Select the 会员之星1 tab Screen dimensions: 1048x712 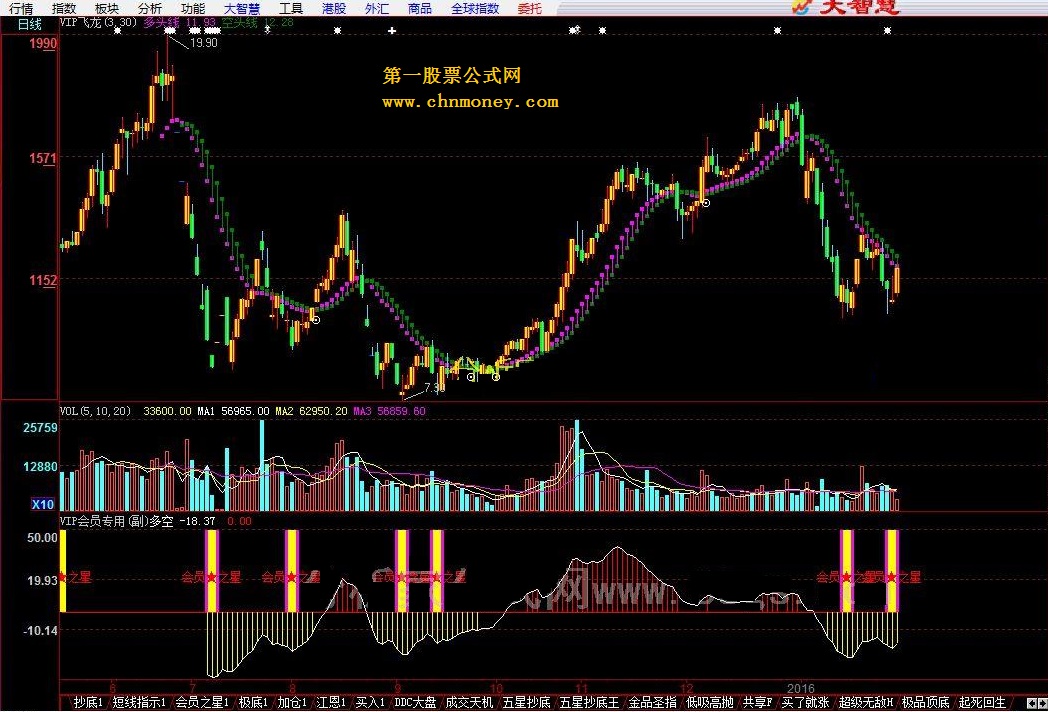click(x=202, y=703)
